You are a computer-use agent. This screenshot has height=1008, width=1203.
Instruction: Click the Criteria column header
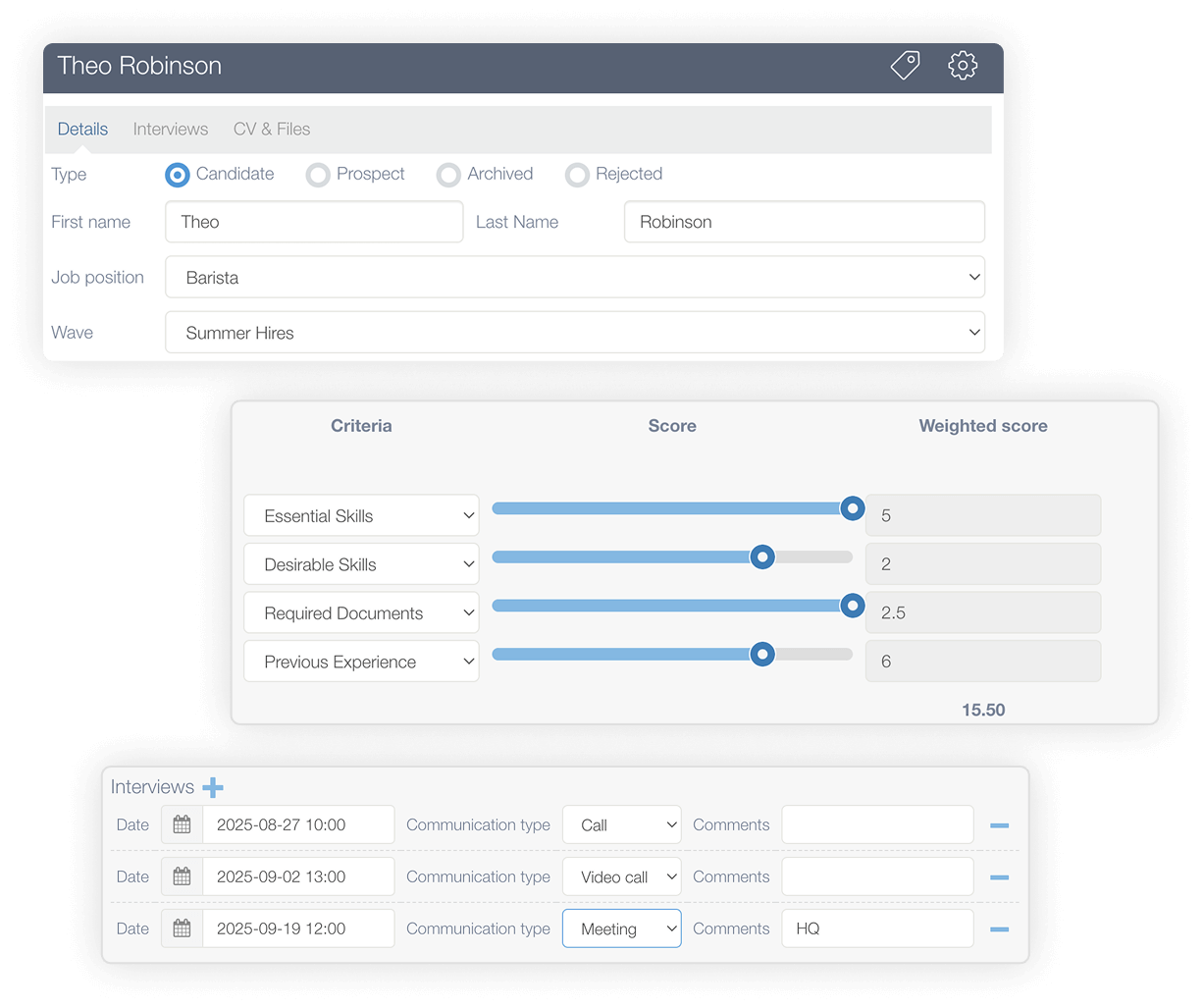[x=361, y=426]
